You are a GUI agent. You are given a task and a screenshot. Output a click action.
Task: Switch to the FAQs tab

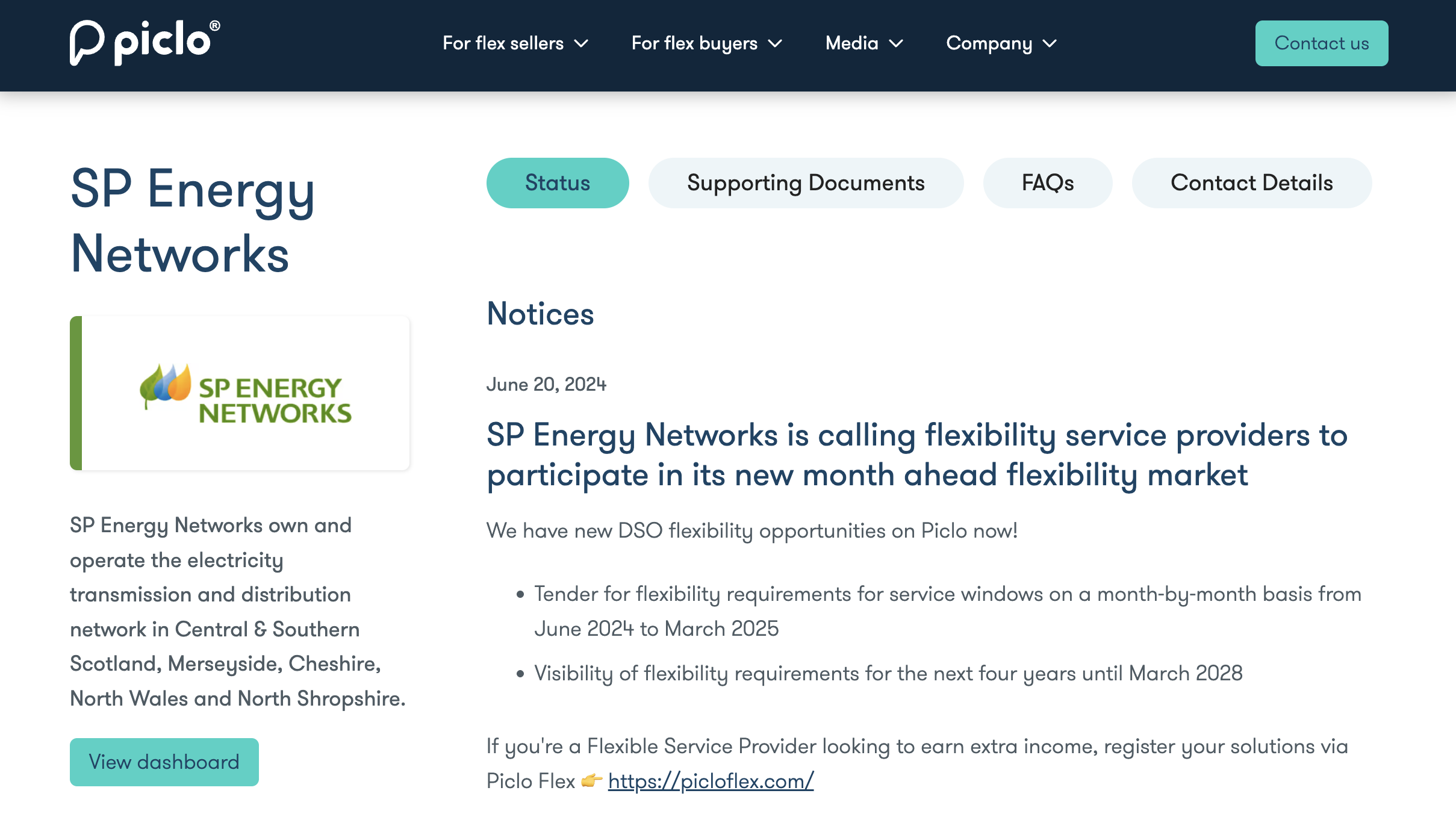[x=1048, y=183]
